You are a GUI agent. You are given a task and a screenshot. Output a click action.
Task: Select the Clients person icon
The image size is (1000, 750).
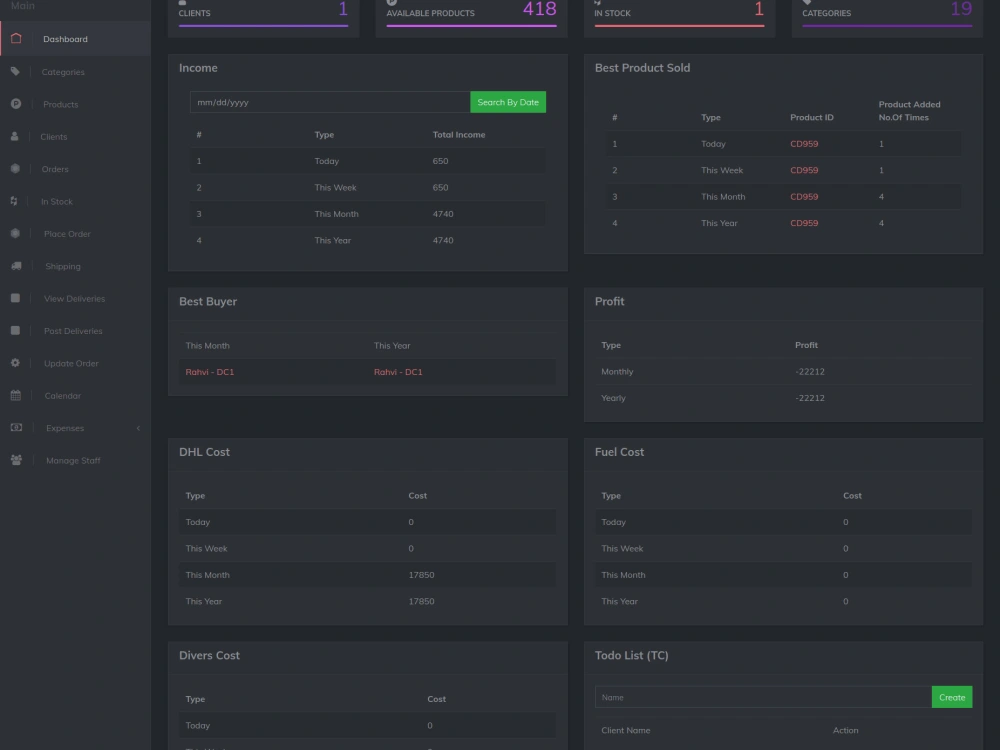pyautogui.click(x=15, y=136)
